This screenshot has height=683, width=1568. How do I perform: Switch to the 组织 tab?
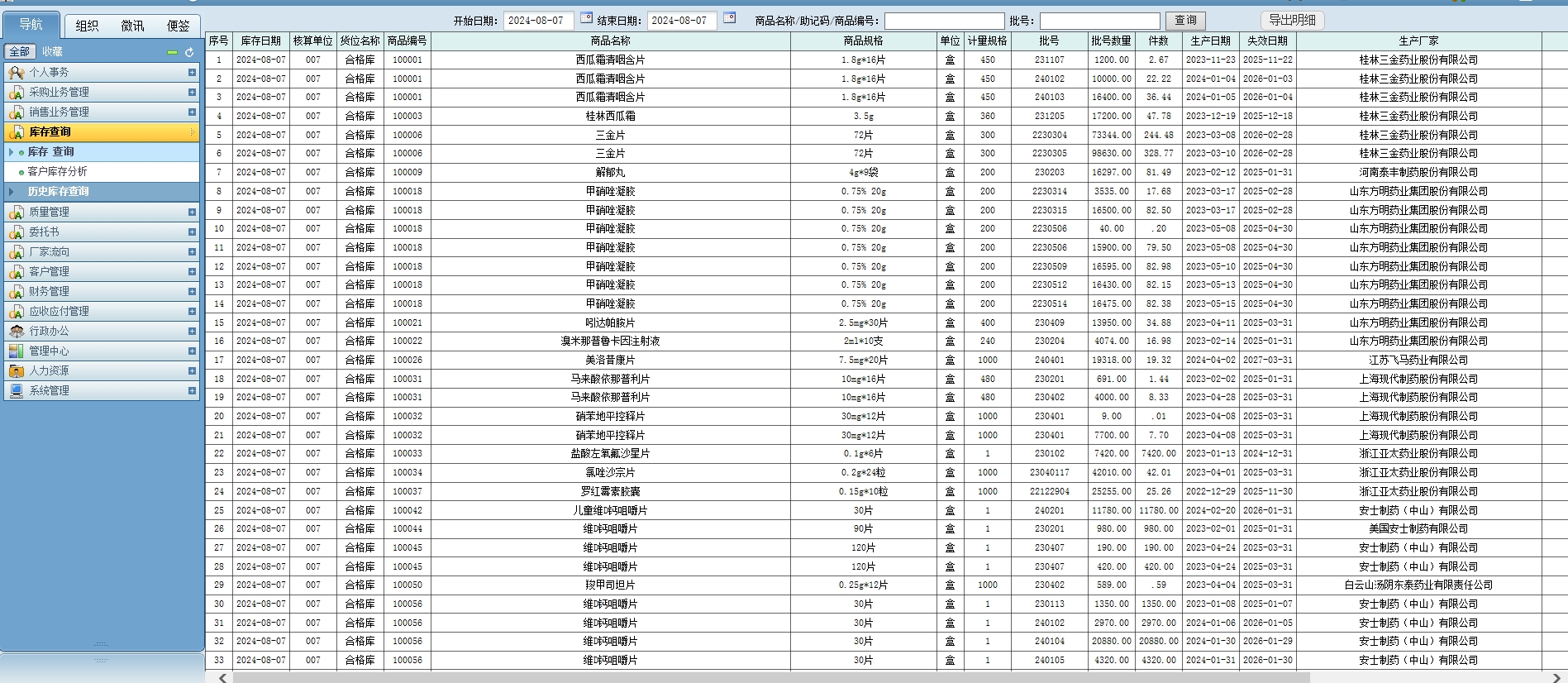(x=87, y=26)
